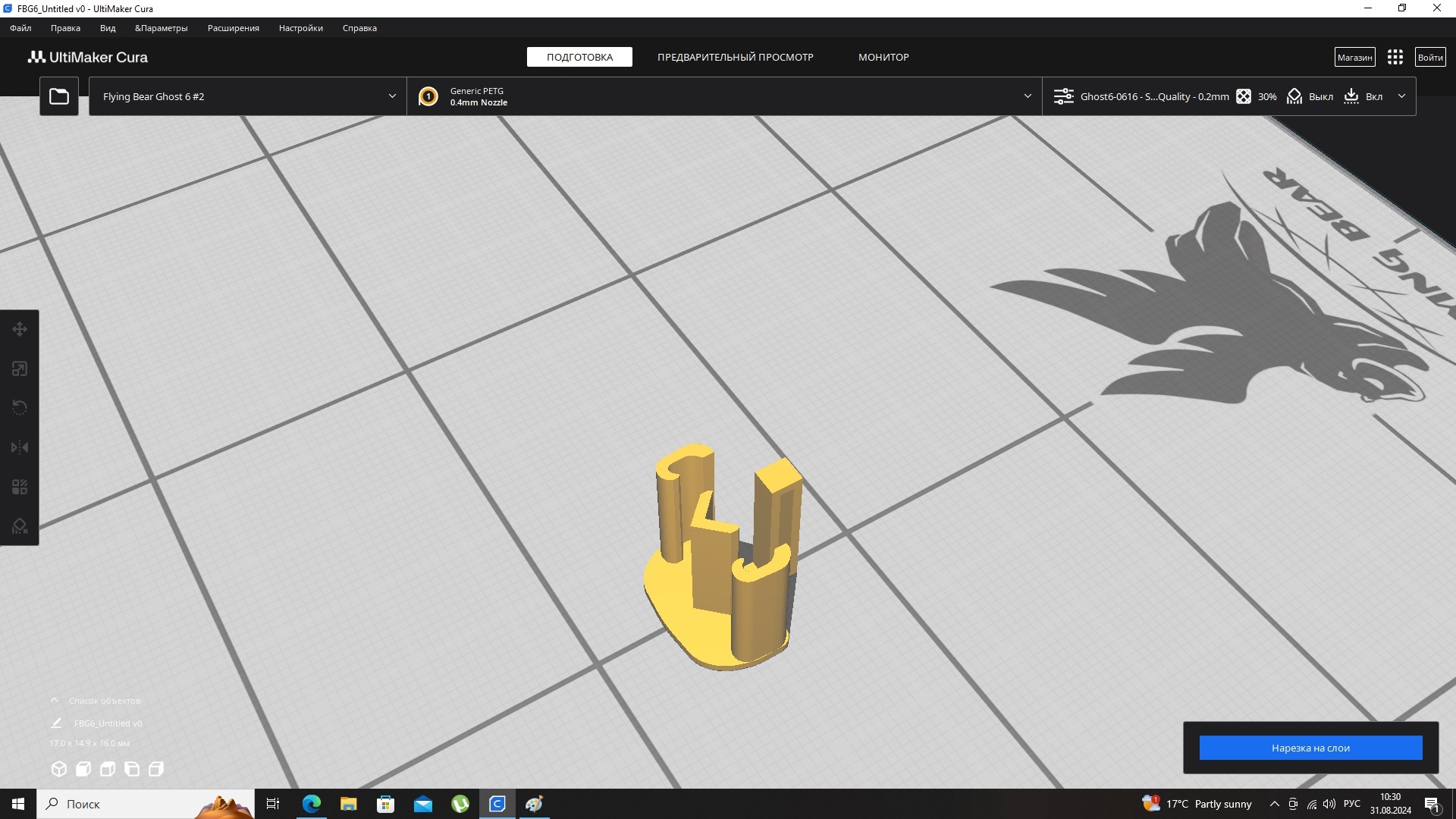Select FBG6_Untitled v0 in object list
1456x819 pixels.
point(108,723)
